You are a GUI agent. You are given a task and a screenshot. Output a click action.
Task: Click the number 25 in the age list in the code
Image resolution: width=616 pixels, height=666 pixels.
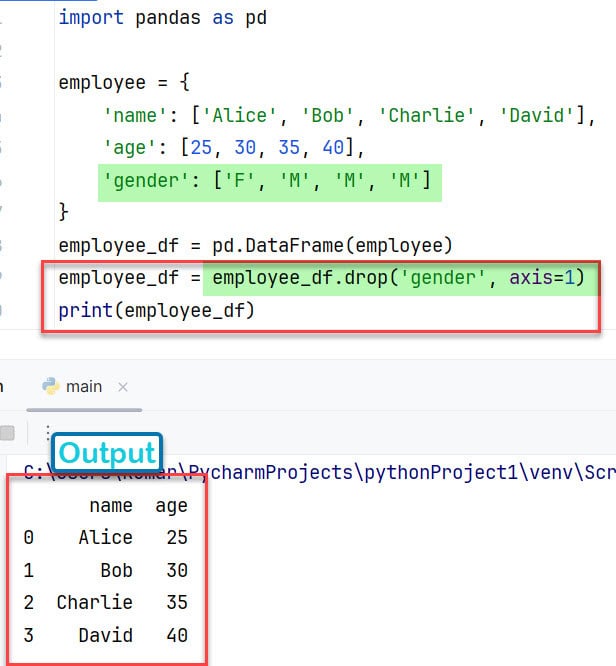[x=201, y=148]
